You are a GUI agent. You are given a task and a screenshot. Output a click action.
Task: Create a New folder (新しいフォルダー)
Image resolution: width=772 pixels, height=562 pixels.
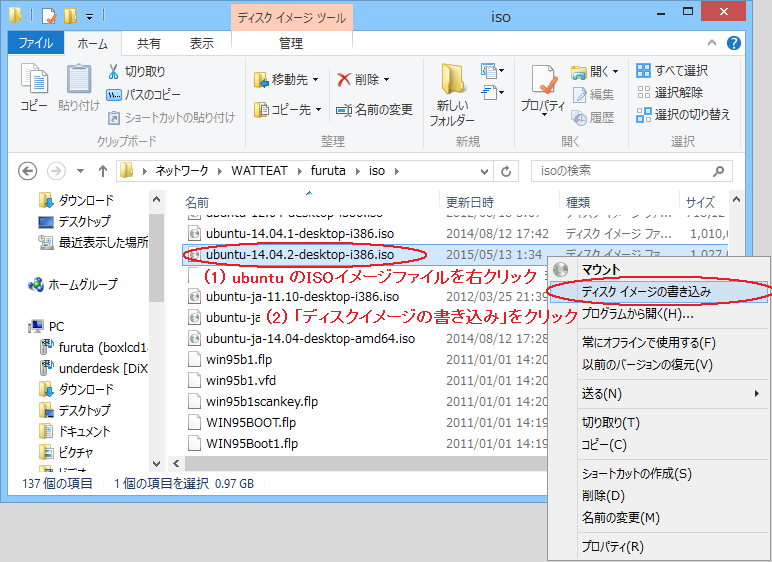(452, 95)
